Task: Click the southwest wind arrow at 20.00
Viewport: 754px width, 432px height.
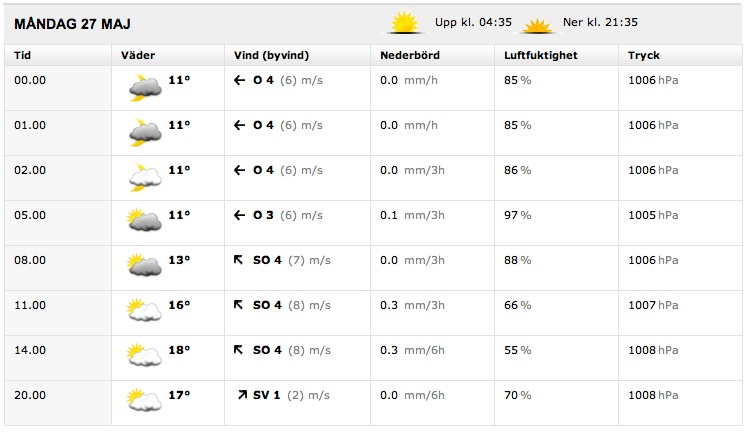Action: click(242, 395)
